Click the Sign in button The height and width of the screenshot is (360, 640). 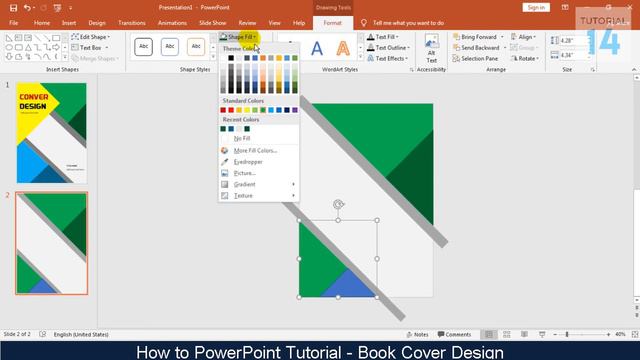[x=536, y=7]
